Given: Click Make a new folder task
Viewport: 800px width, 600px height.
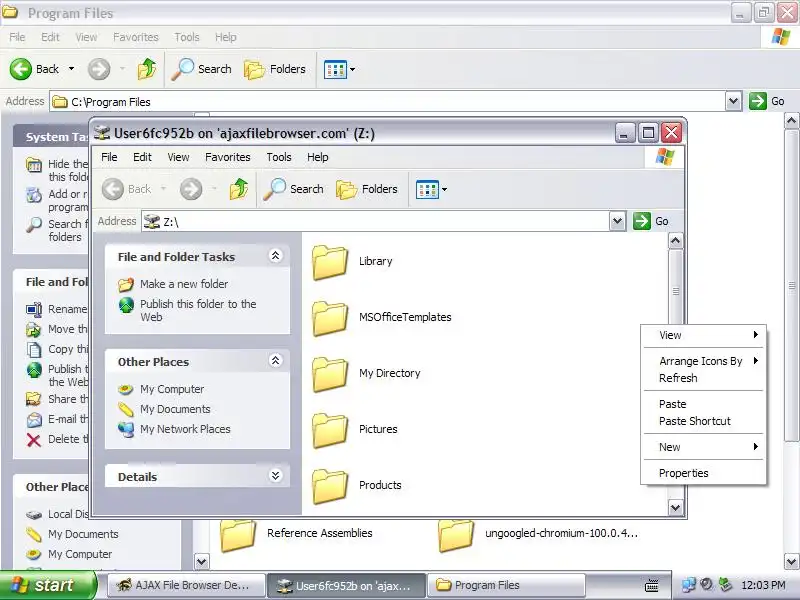Looking at the screenshot, I should [x=184, y=284].
